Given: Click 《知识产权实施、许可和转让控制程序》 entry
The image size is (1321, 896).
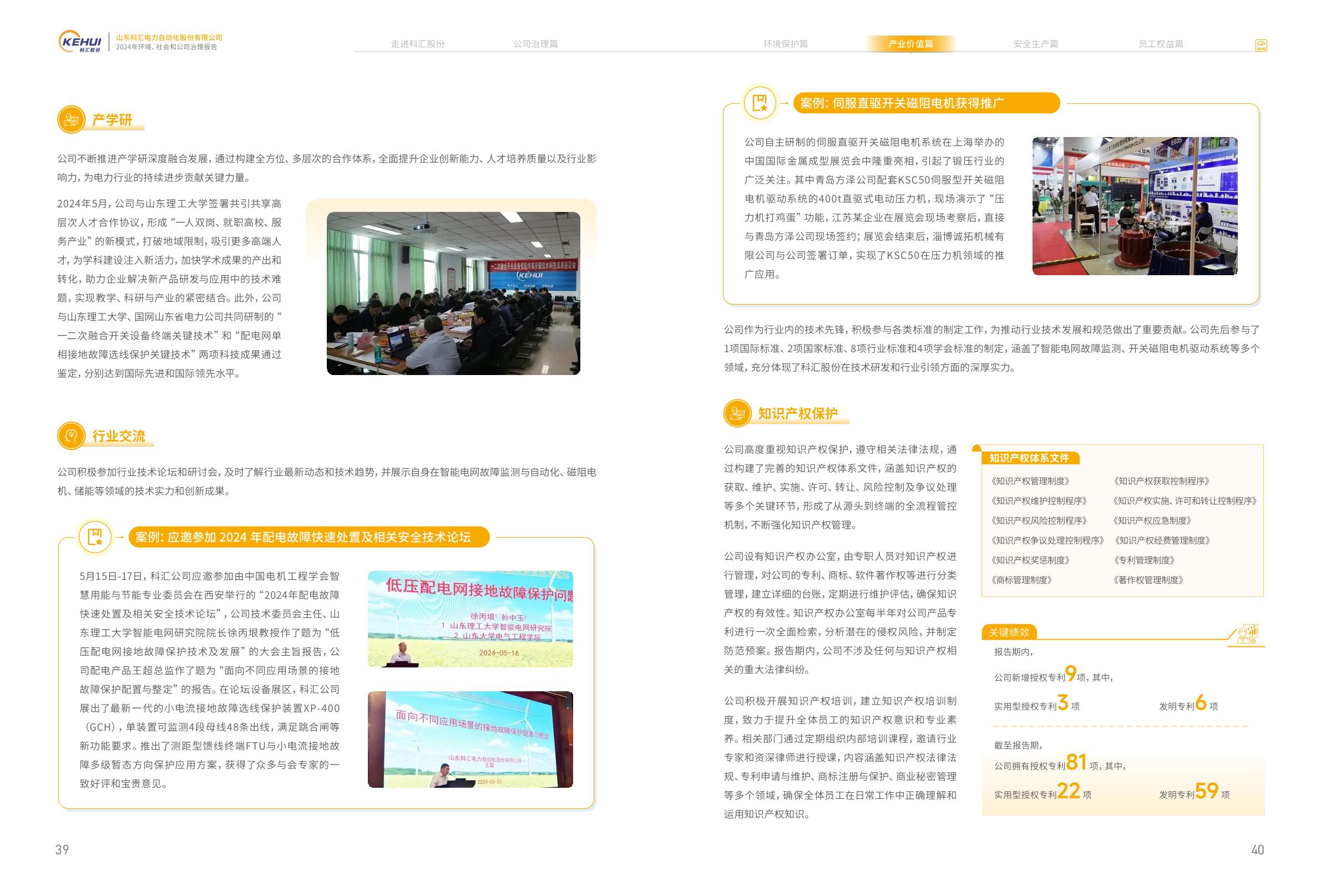Looking at the screenshot, I should (1186, 501).
